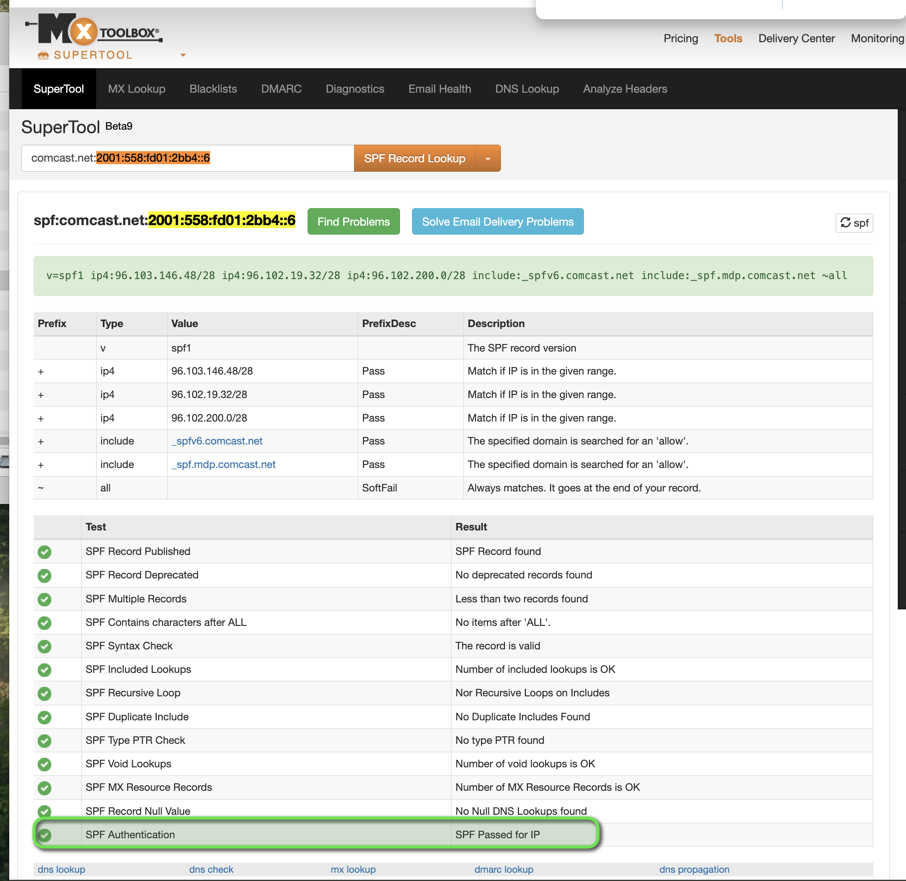Open the dmarc lookup link

(503, 869)
